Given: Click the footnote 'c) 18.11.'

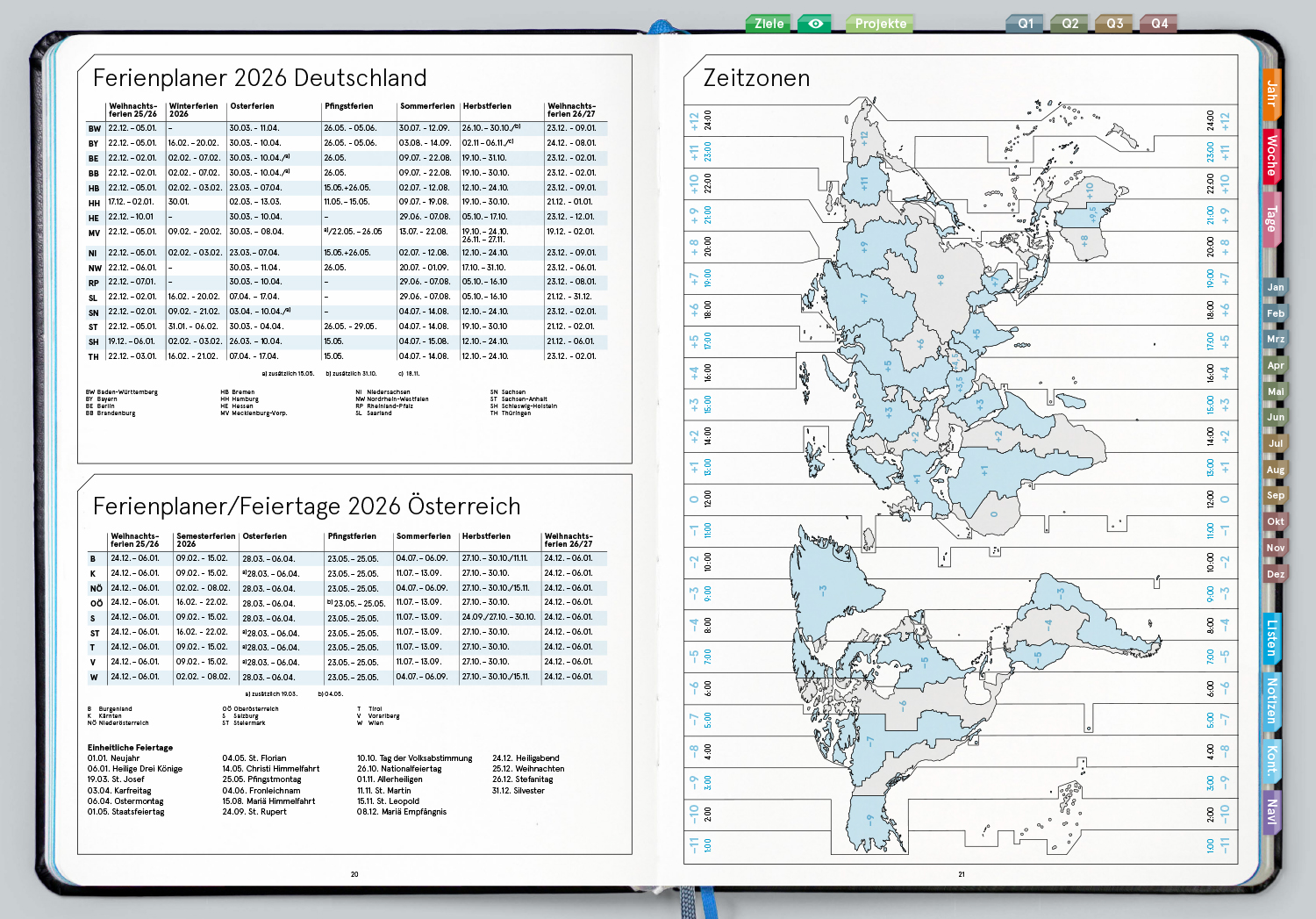Looking at the screenshot, I should click(x=409, y=374).
